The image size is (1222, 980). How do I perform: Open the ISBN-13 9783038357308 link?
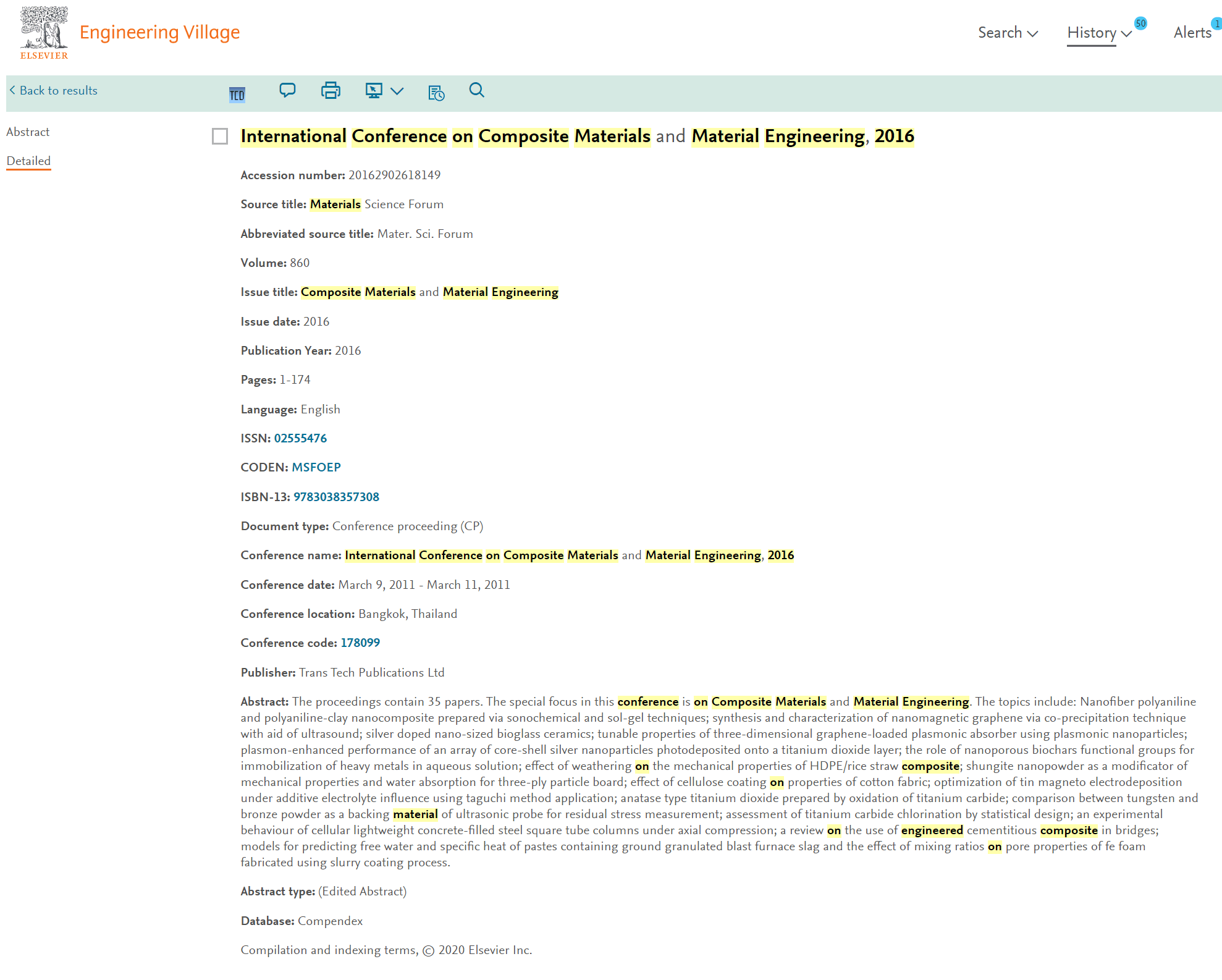pos(336,497)
